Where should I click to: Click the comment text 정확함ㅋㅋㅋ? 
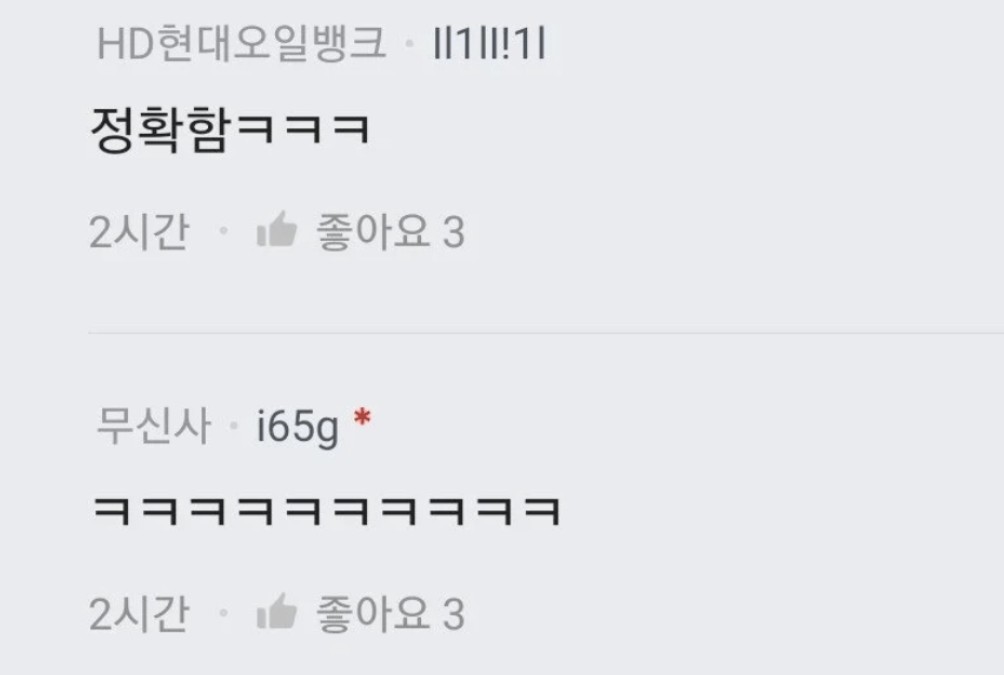pos(231,129)
